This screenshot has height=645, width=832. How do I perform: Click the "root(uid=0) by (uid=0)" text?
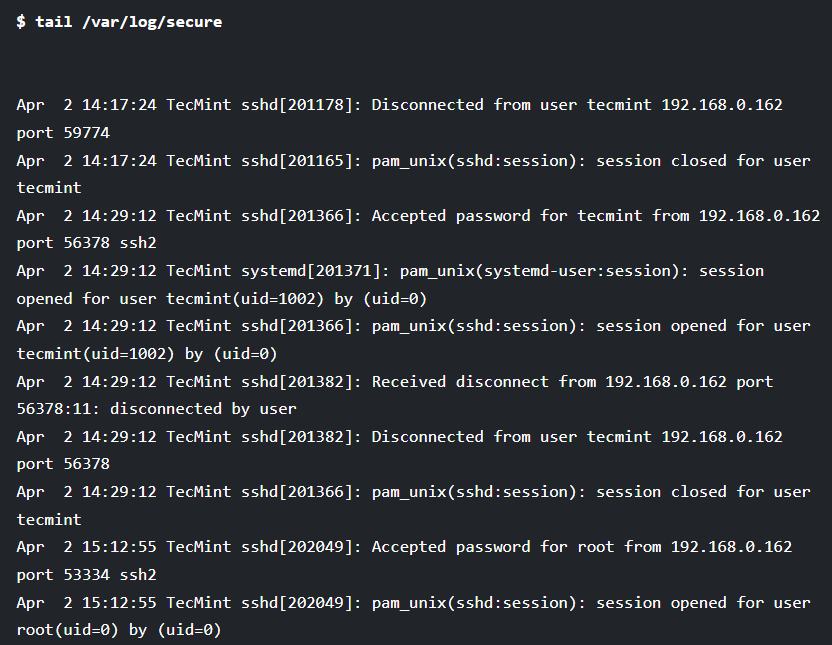pos(119,630)
